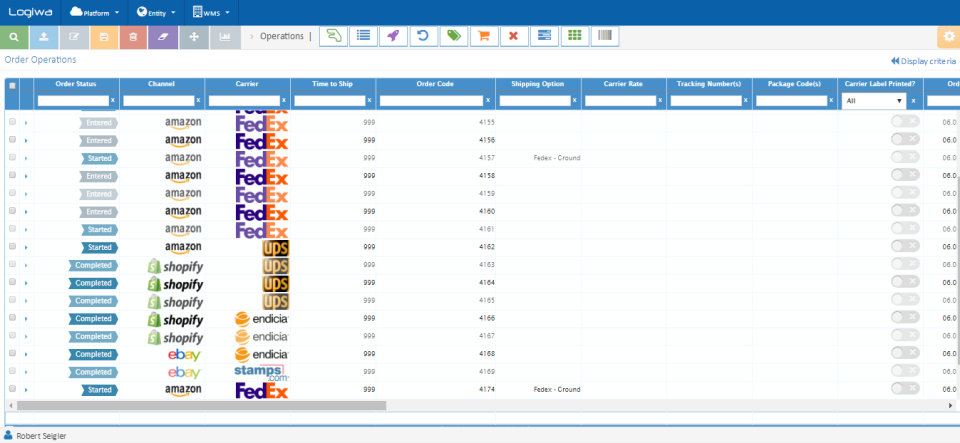Click the orange shopping cart icon
Viewport: 960px width, 443px height.
[484, 36]
